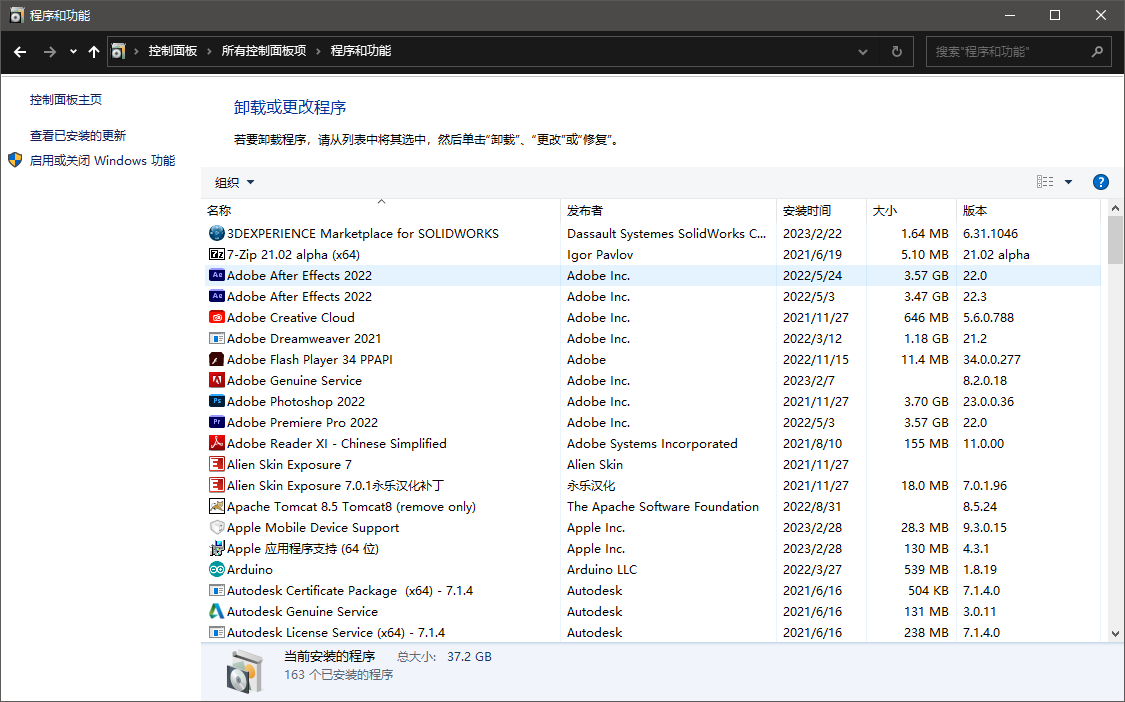Click the scrollbar up arrow
This screenshot has height=702, width=1125.
click(1115, 208)
